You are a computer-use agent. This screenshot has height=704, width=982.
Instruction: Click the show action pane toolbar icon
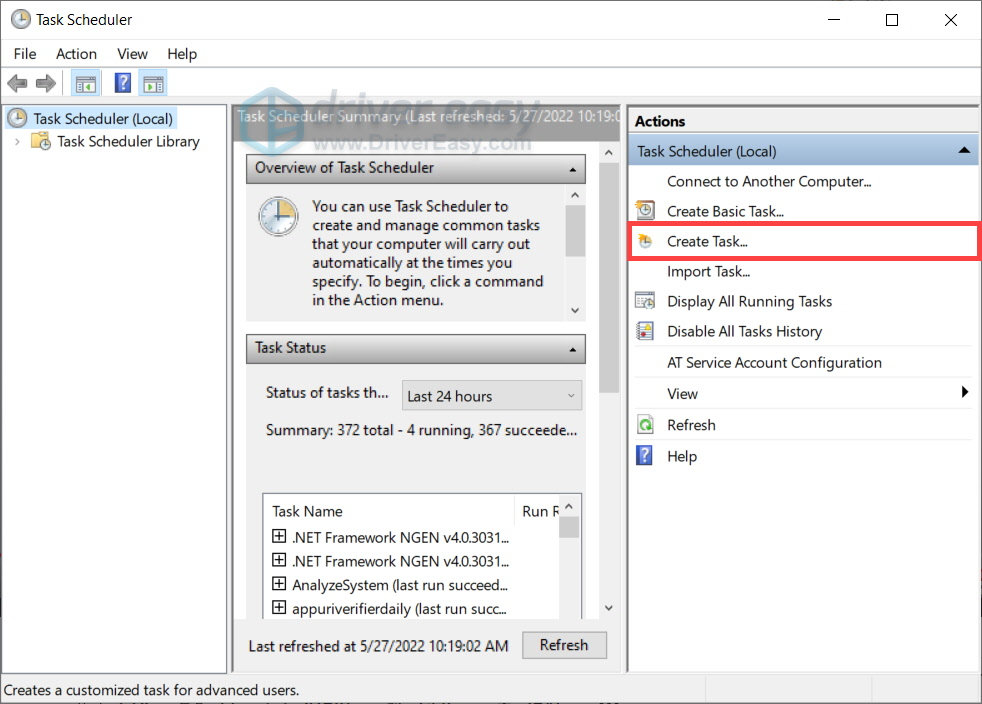(x=153, y=82)
